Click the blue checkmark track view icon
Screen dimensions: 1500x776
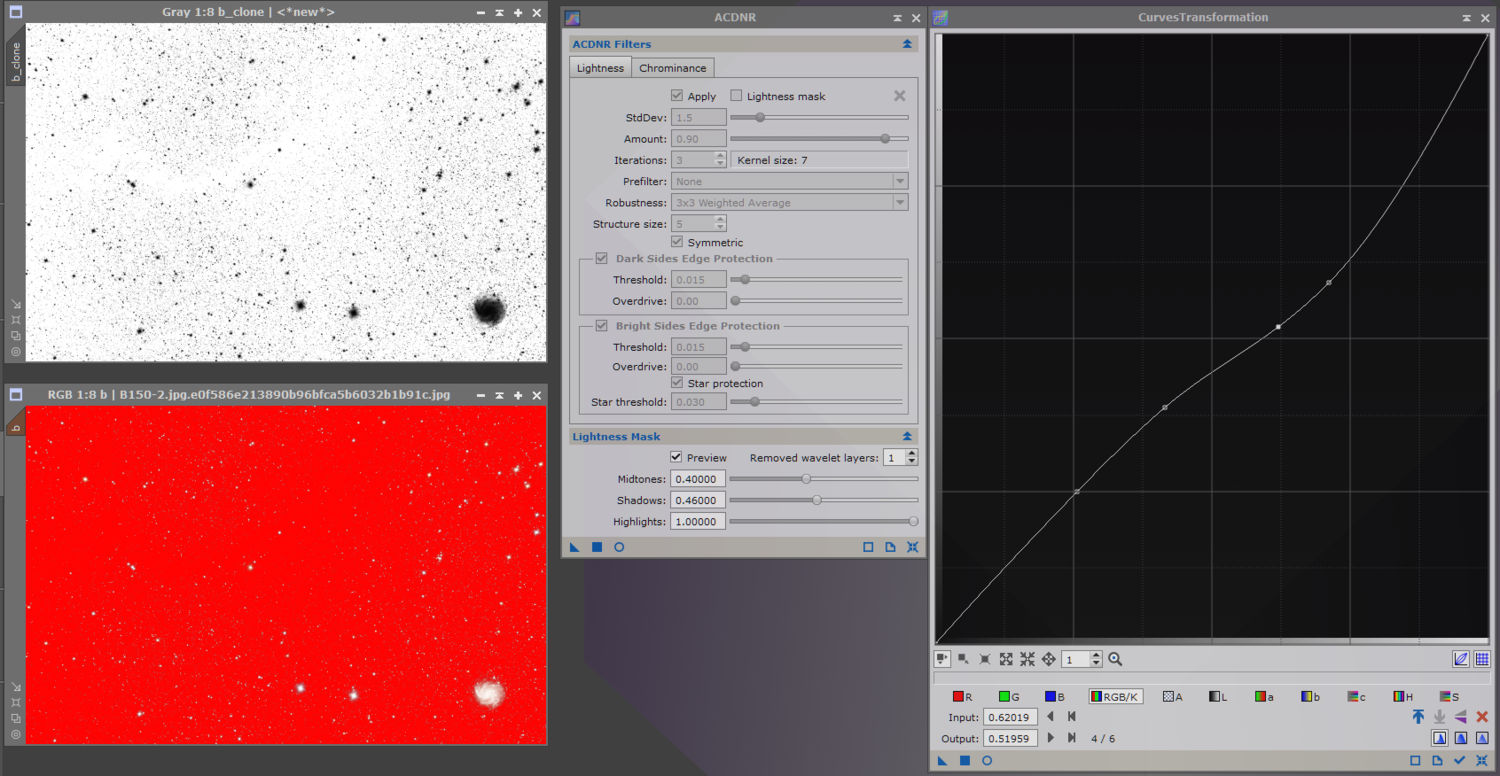point(1460,761)
